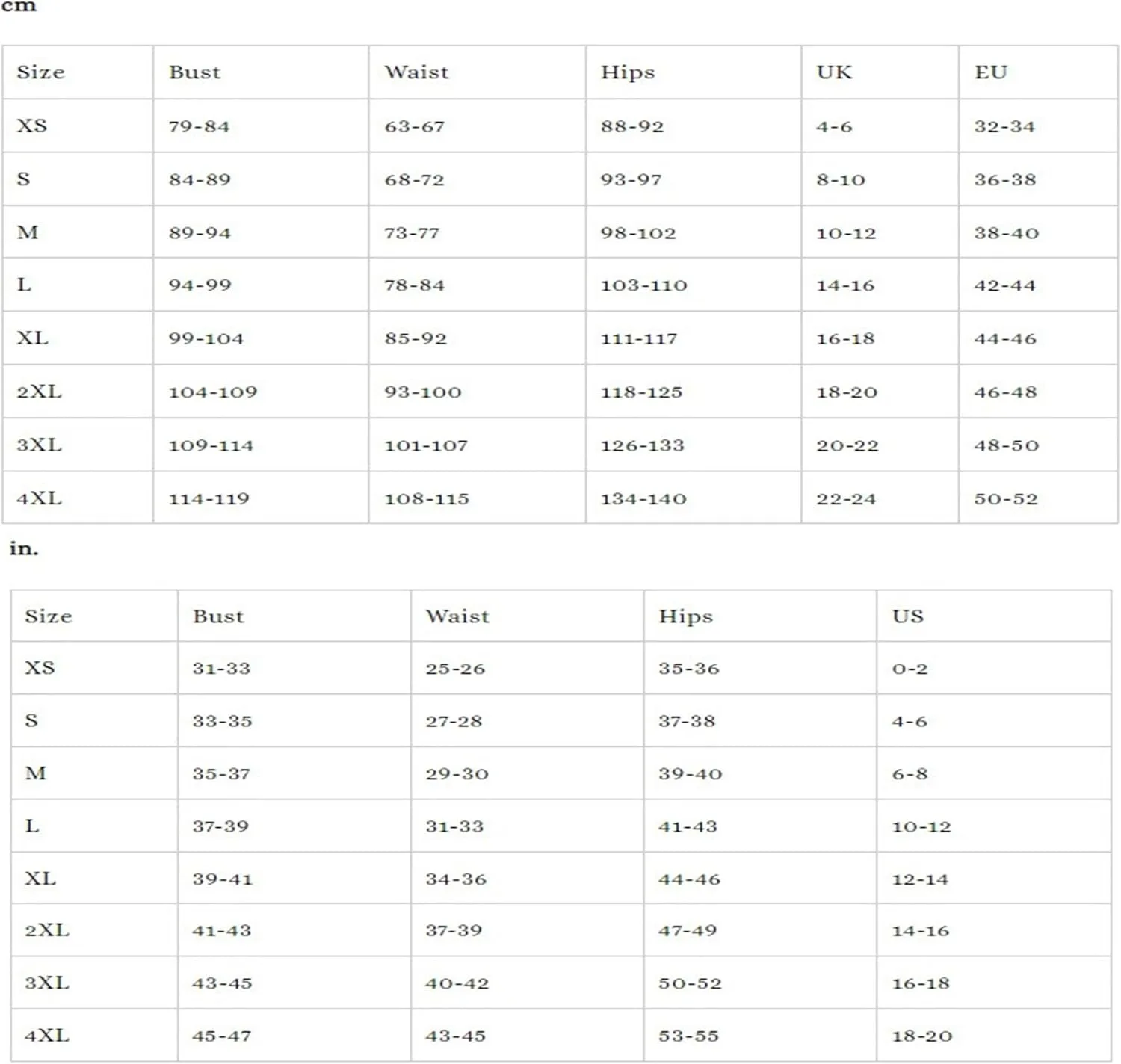Click the Waist header in inches table
Screen dimensions: 1121x1064
527,616
